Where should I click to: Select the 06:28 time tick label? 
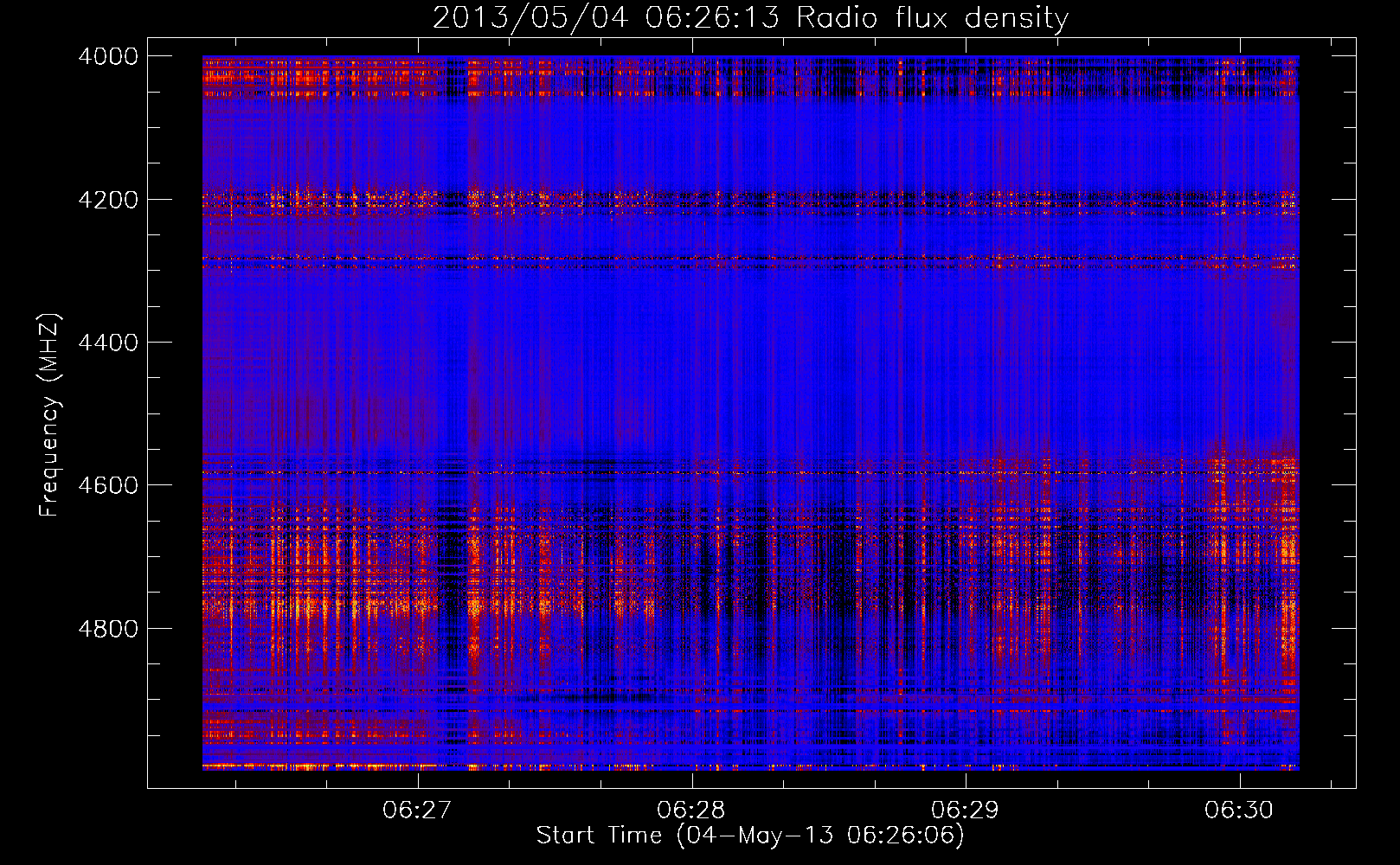tap(691, 810)
